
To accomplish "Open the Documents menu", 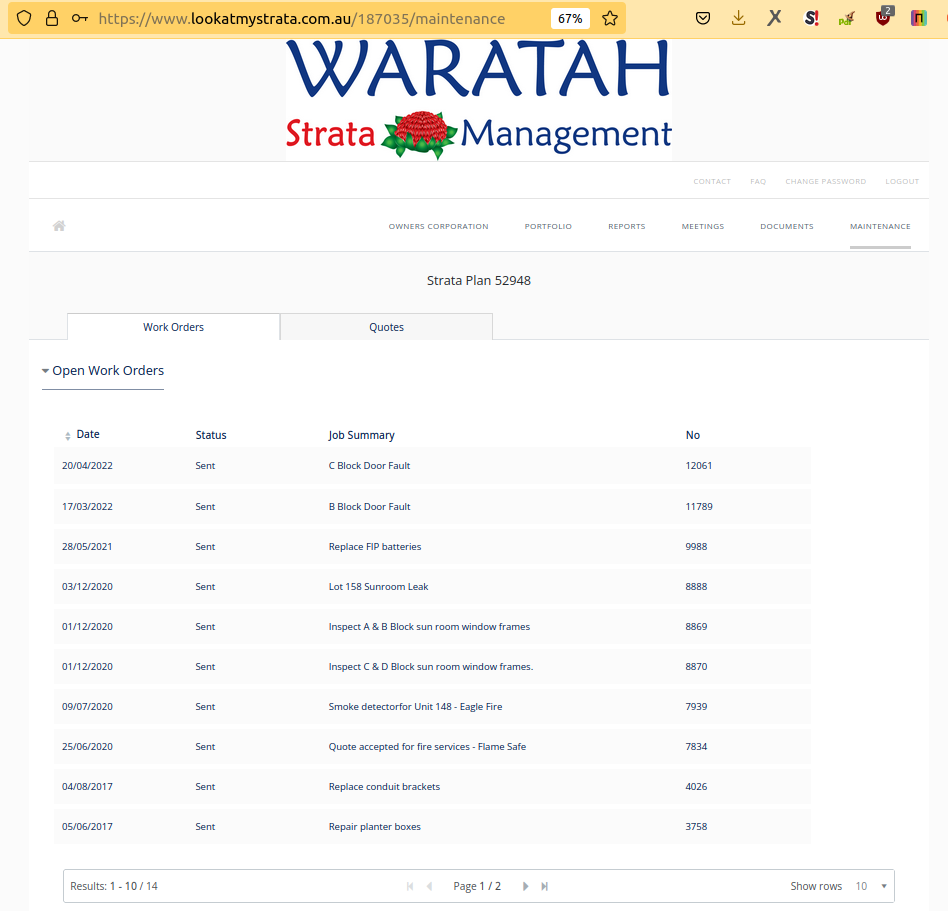I will (x=787, y=227).
